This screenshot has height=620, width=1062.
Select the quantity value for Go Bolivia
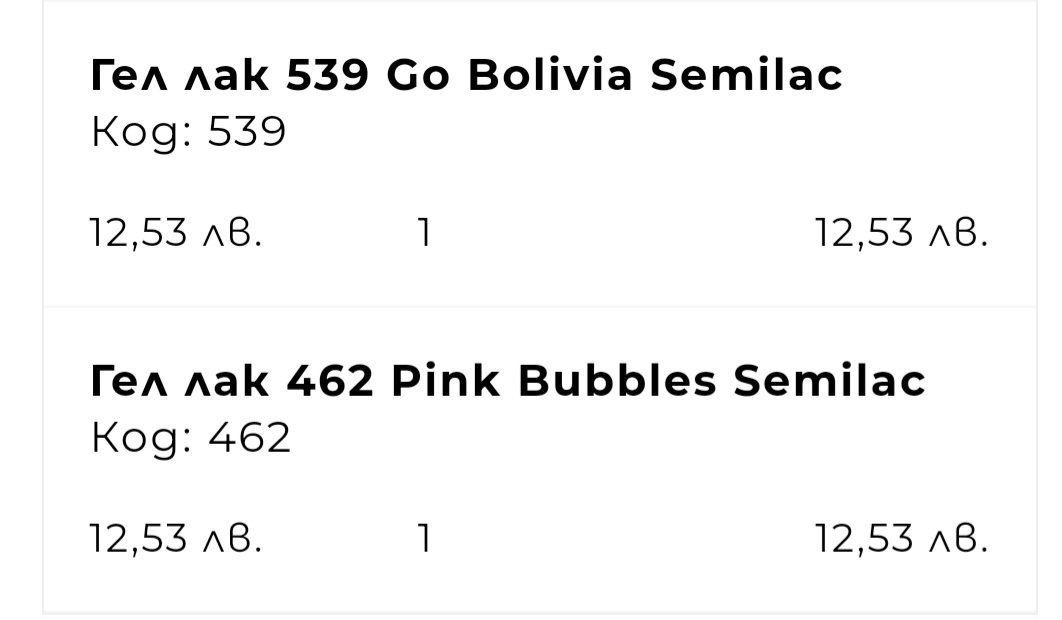point(425,234)
